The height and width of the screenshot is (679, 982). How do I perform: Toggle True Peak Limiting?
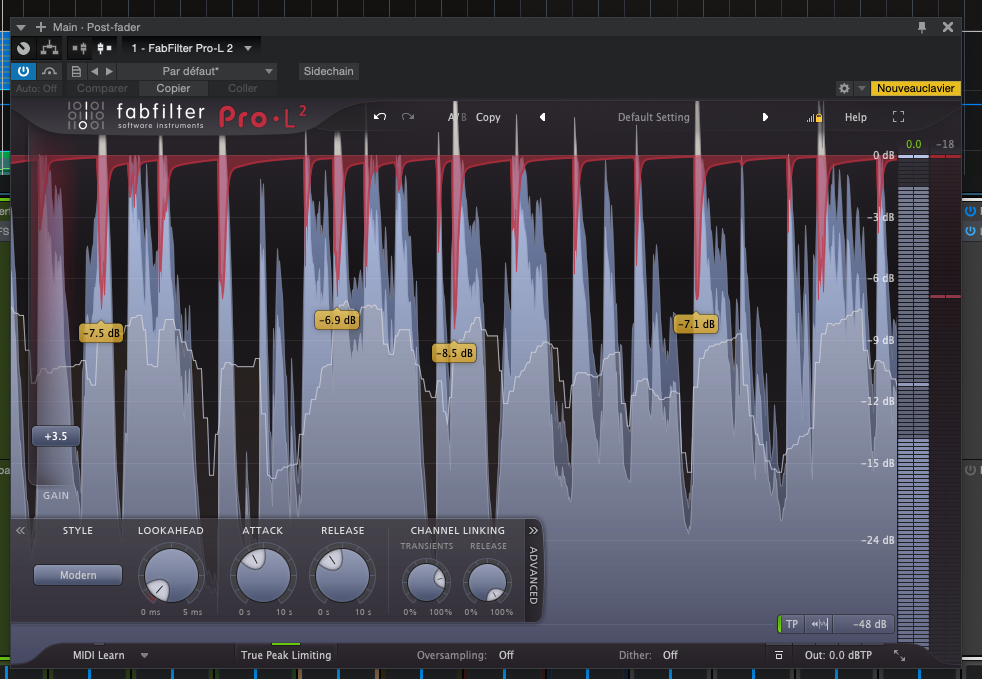[x=285, y=655]
